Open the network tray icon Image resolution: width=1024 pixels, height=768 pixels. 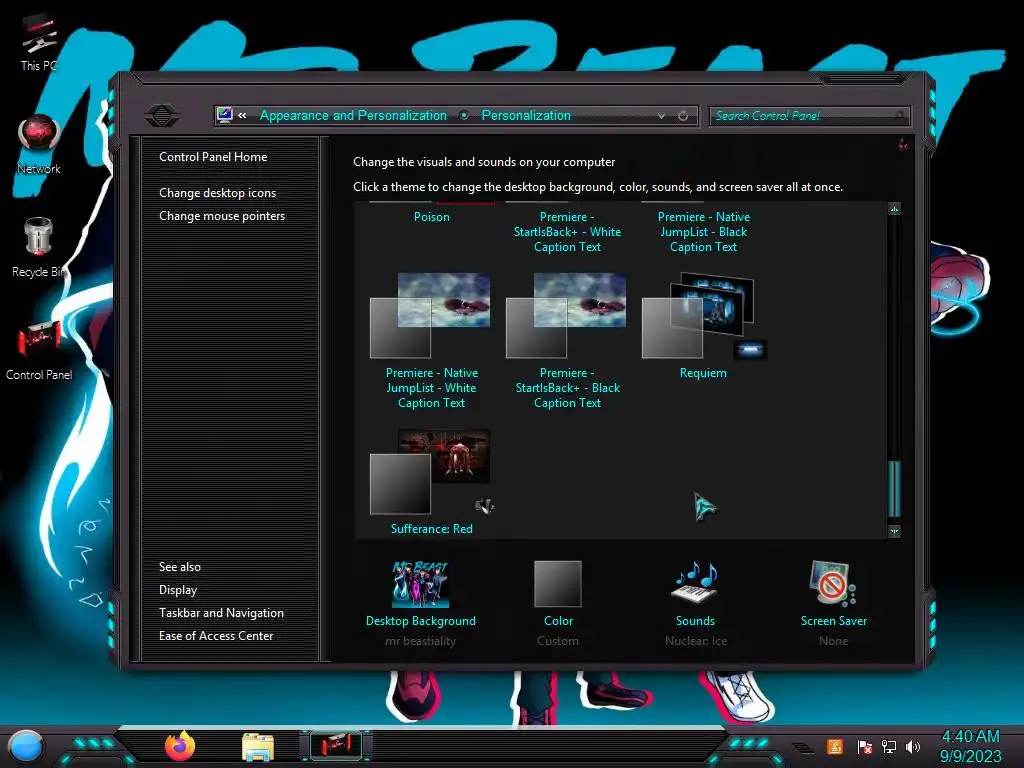(x=889, y=746)
